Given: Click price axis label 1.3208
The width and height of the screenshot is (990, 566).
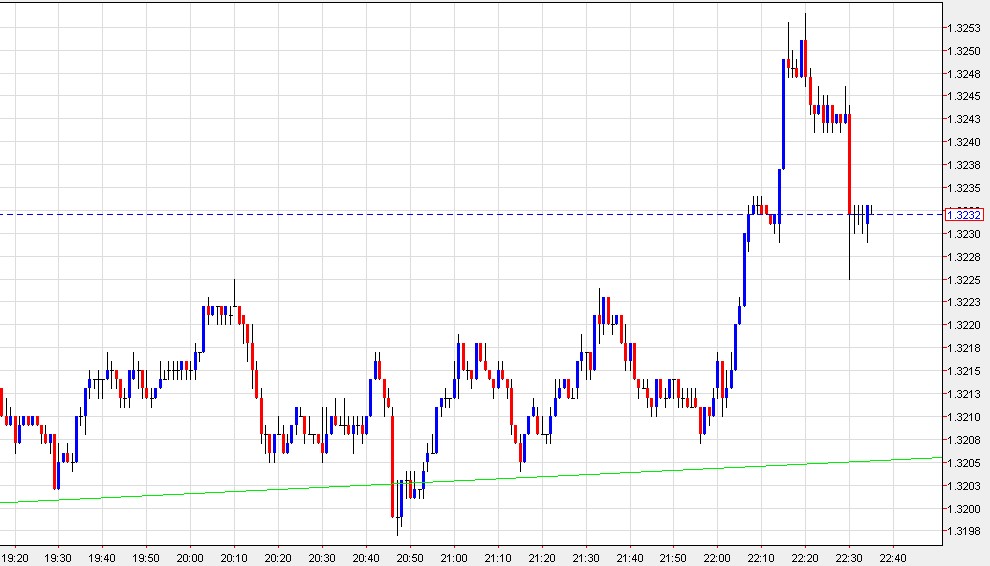Looking at the screenshot, I should [964, 440].
